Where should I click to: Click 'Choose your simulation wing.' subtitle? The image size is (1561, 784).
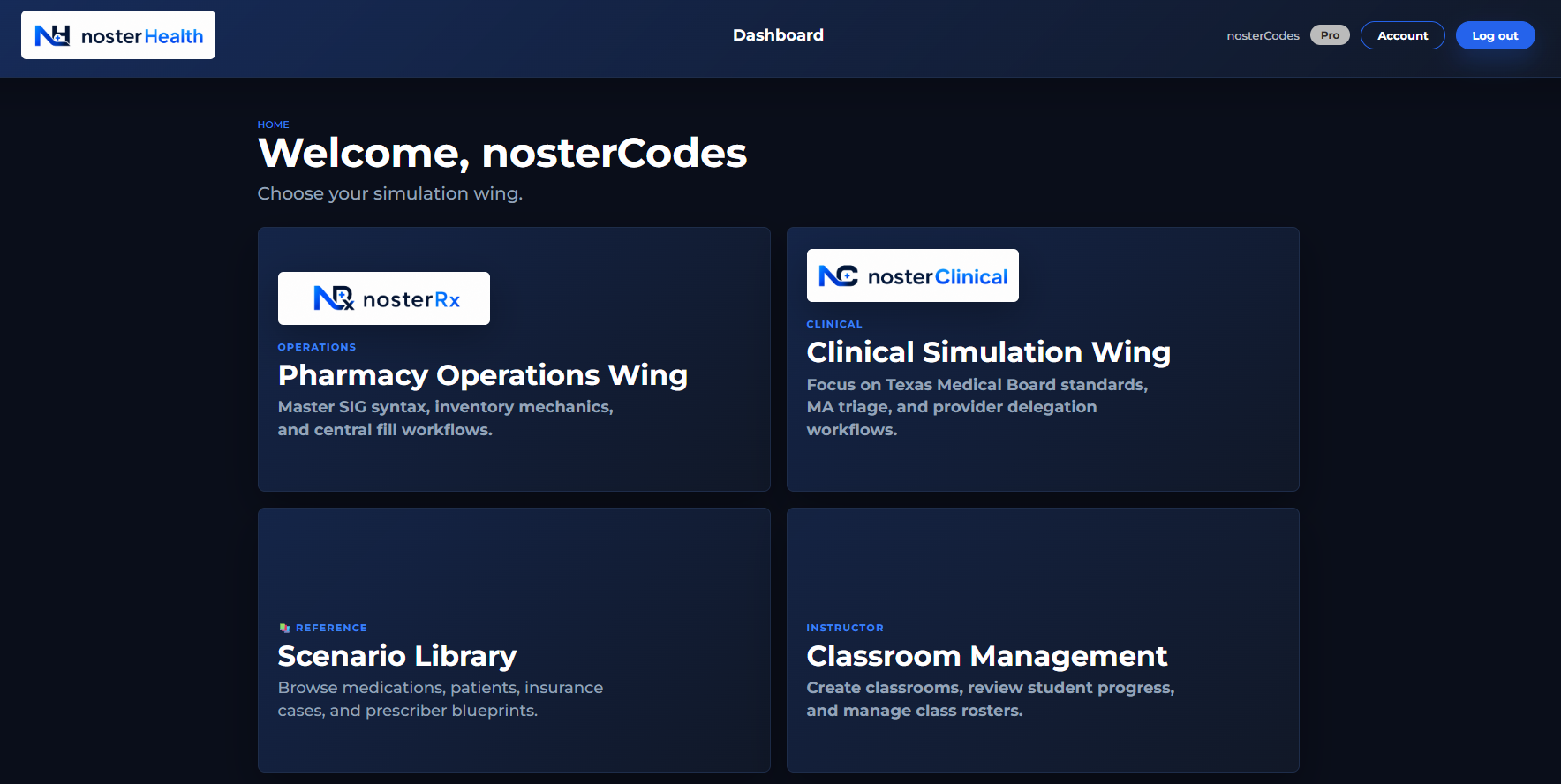[390, 193]
